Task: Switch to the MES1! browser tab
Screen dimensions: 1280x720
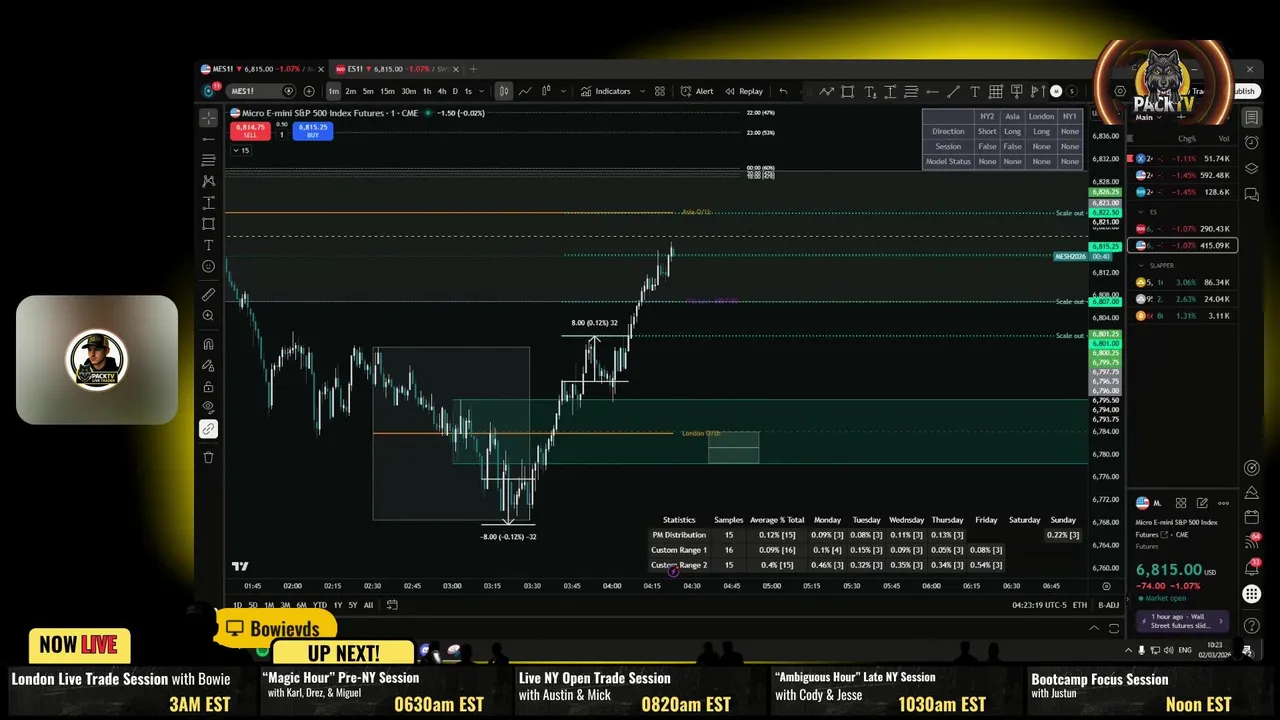Action: (x=260, y=69)
